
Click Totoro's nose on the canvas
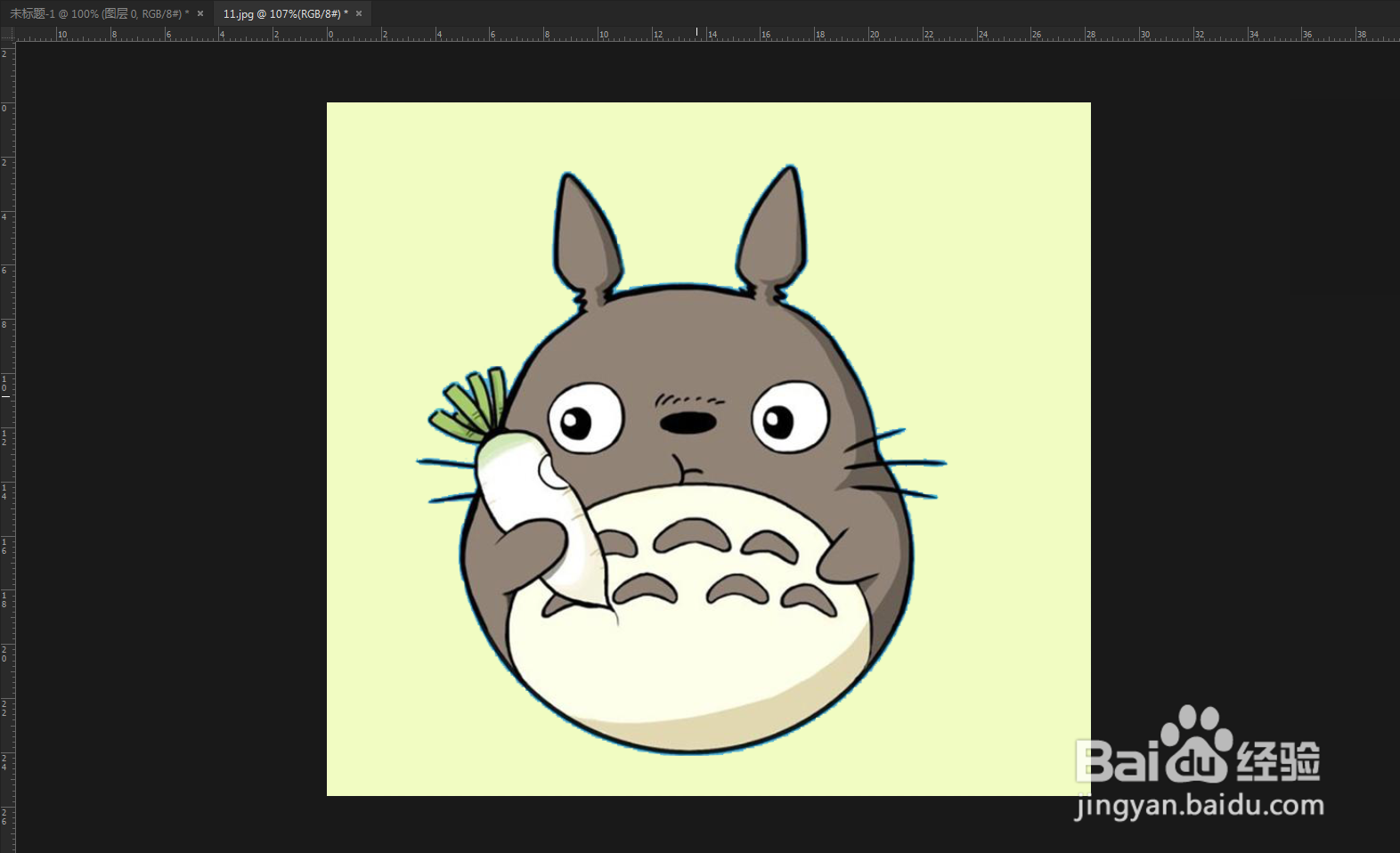click(x=688, y=423)
